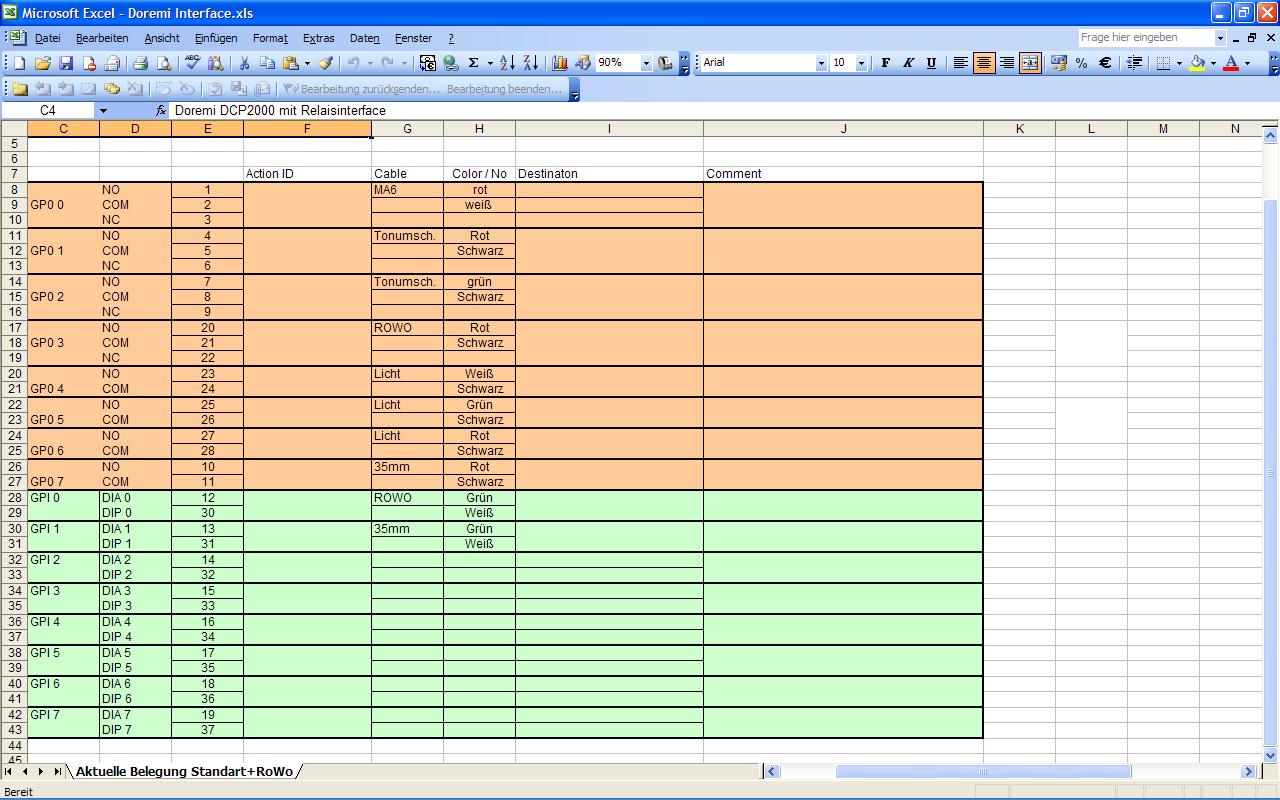Click column header J
This screenshot has width=1280, height=800.
click(x=843, y=129)
